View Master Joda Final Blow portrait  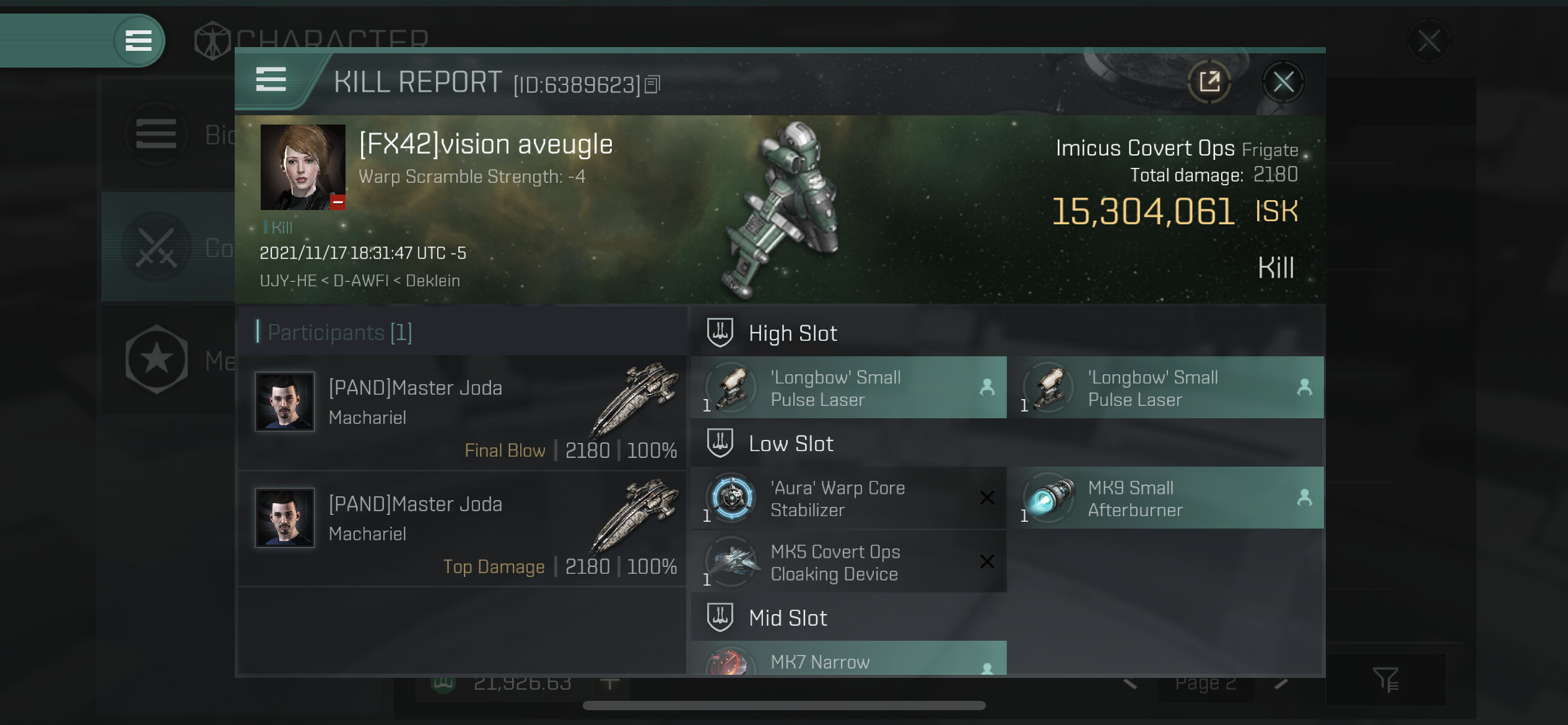[x=285, y=402]
